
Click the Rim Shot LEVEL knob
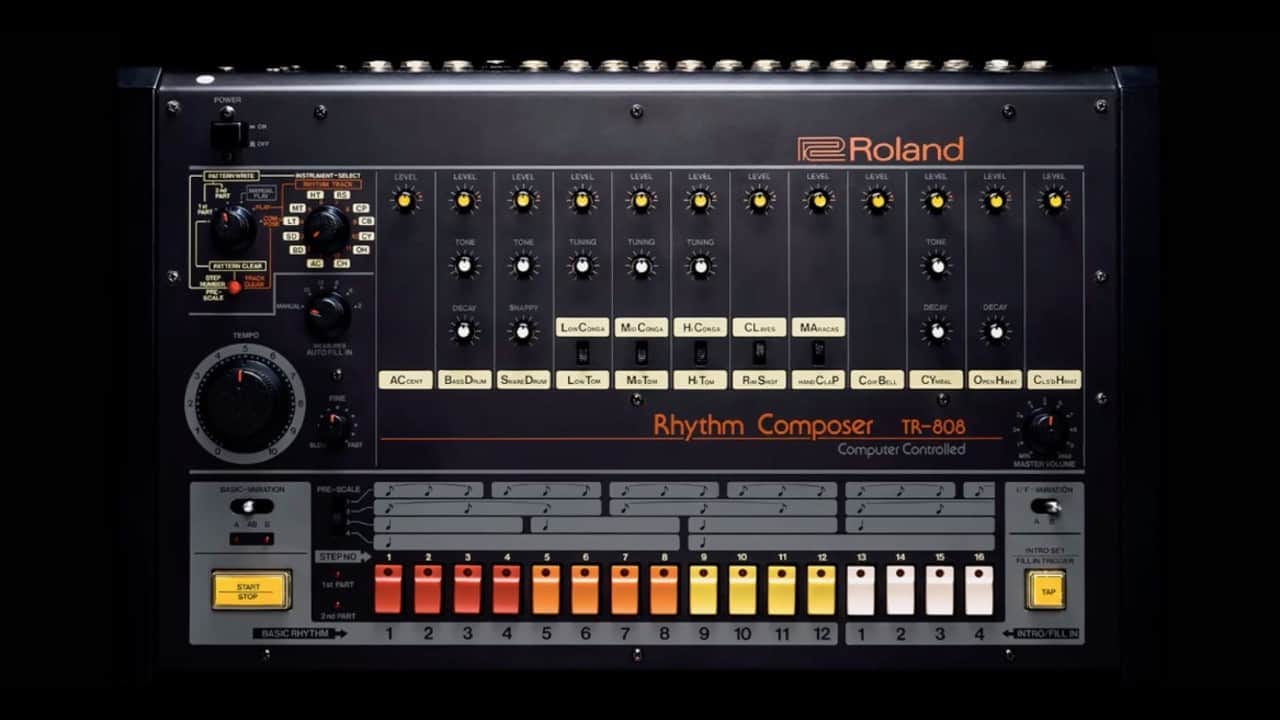(x=759, y=201)
